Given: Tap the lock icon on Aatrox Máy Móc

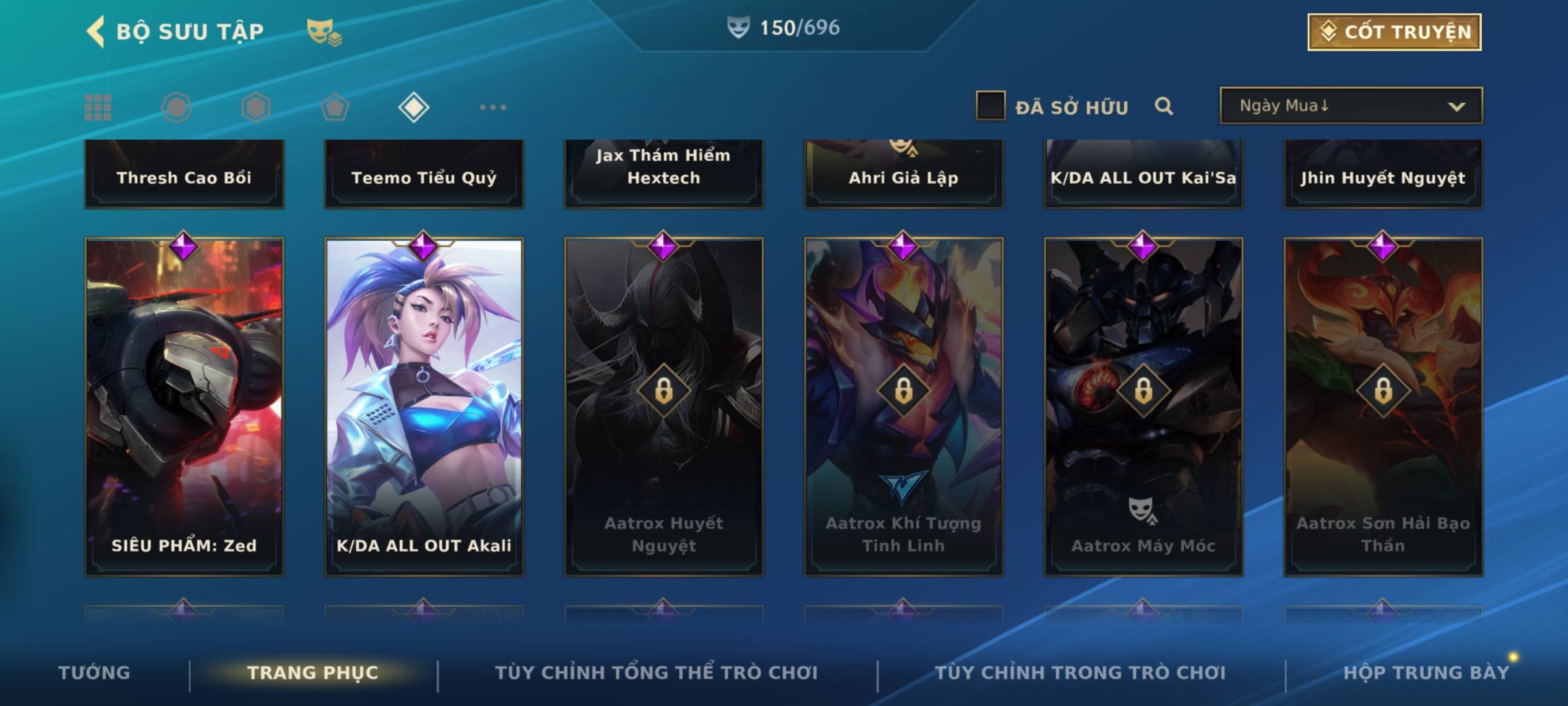Looking at the screenshot, I should pyautogui.click(x=1143, y=391).
